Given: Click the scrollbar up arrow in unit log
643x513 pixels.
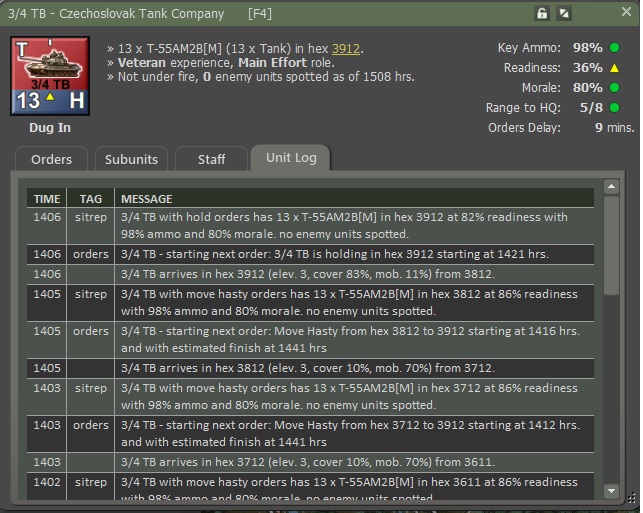Looking at the screenshot, I should click(x=611, y=187).
